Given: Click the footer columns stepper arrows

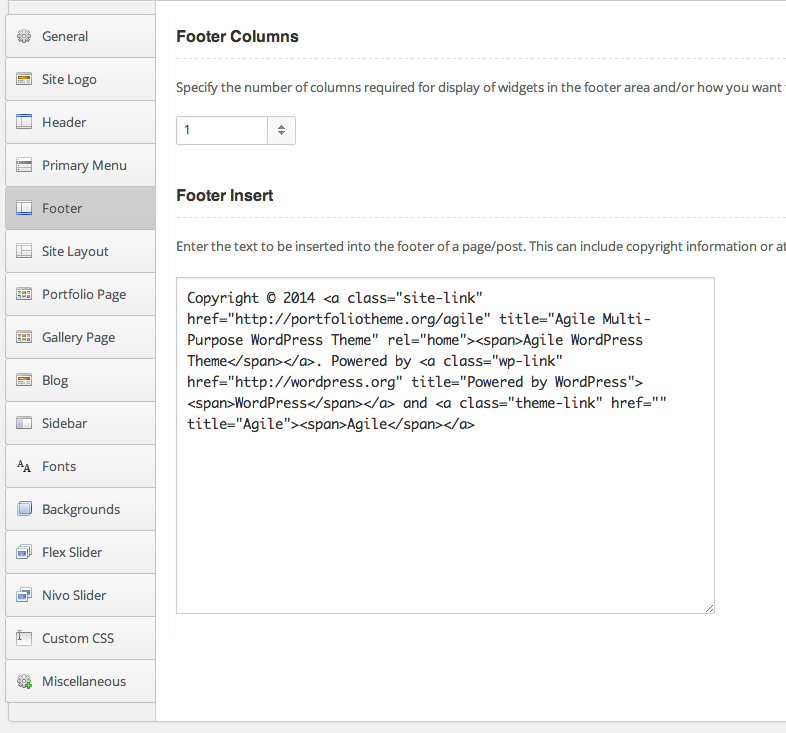Looking at the screenshot, I should [281, 130].
